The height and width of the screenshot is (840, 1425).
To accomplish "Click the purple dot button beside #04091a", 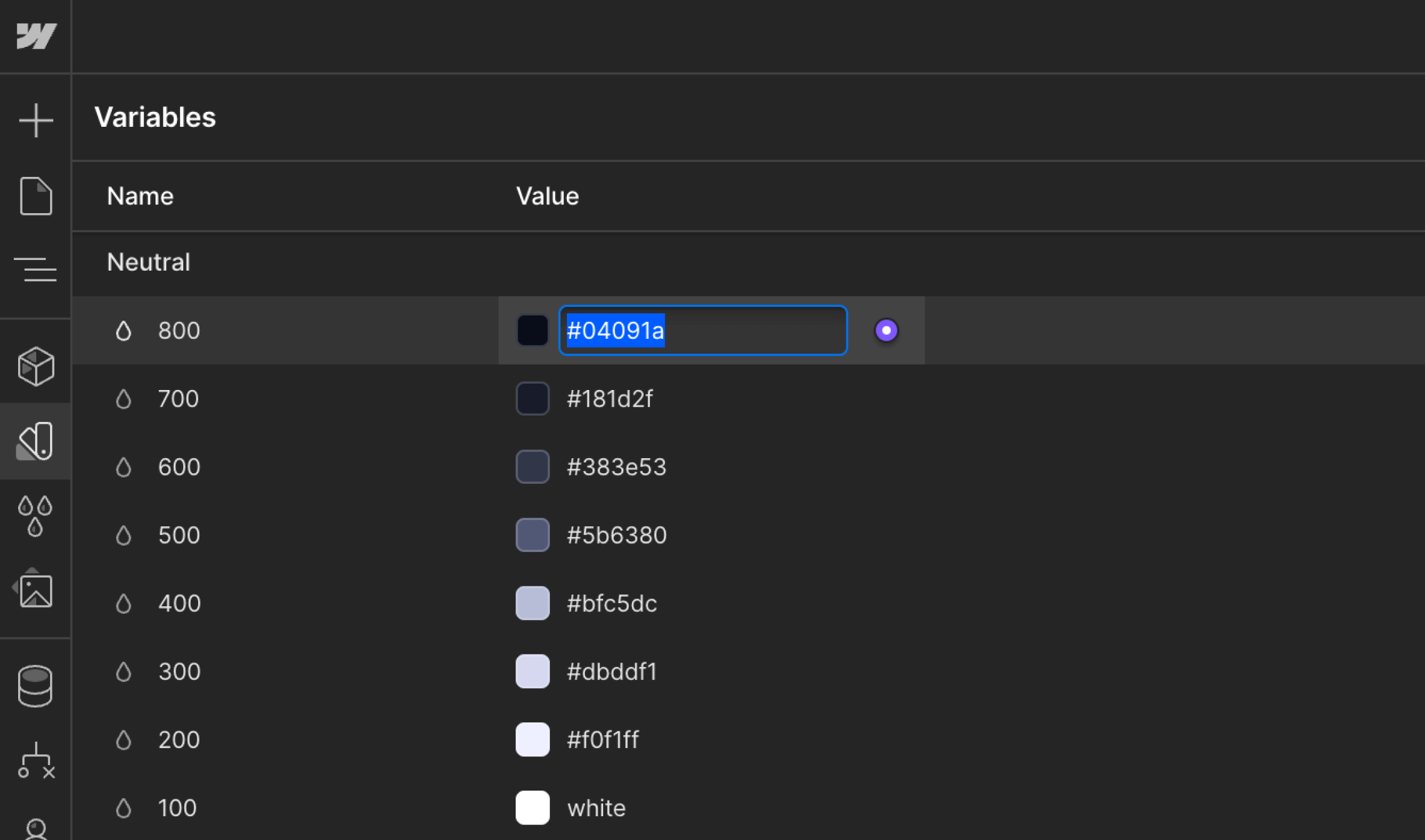I will pyautogui.click(x=886, y=330).
